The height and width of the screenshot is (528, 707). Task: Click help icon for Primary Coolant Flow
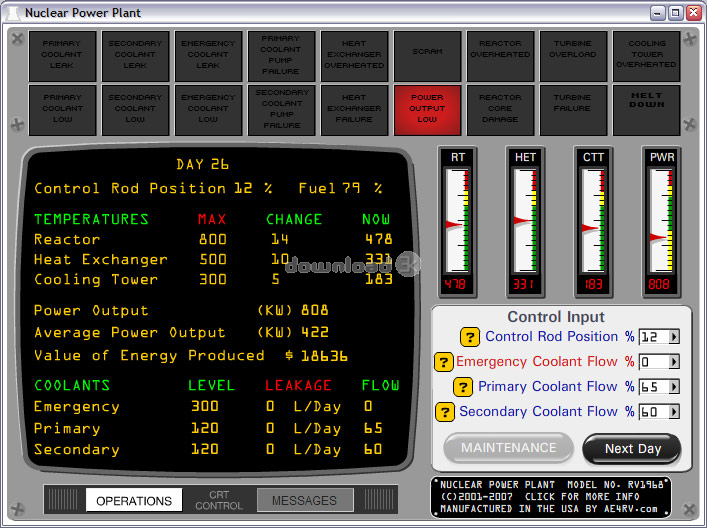(x=463, y=387)
